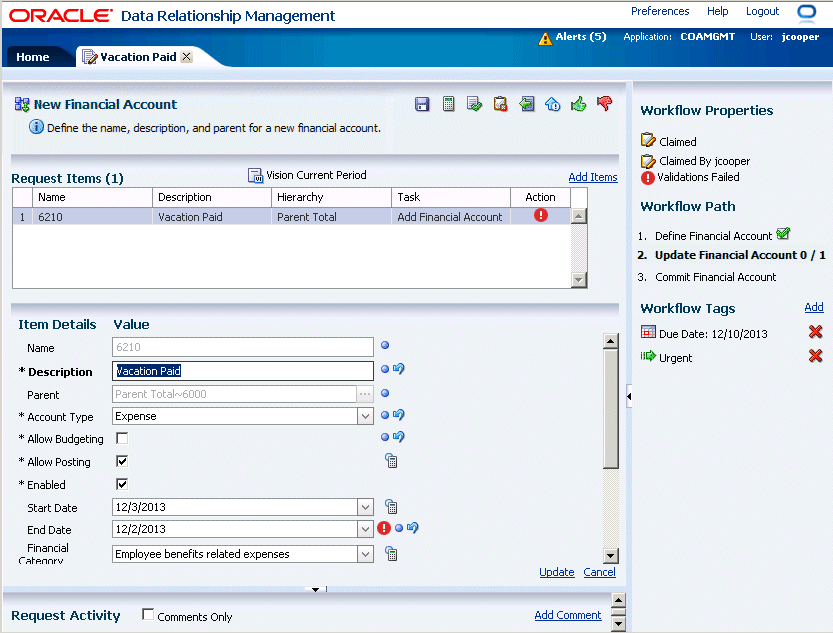
Task: Click undo arrow beside Account Type
Action: pos(399,415)
